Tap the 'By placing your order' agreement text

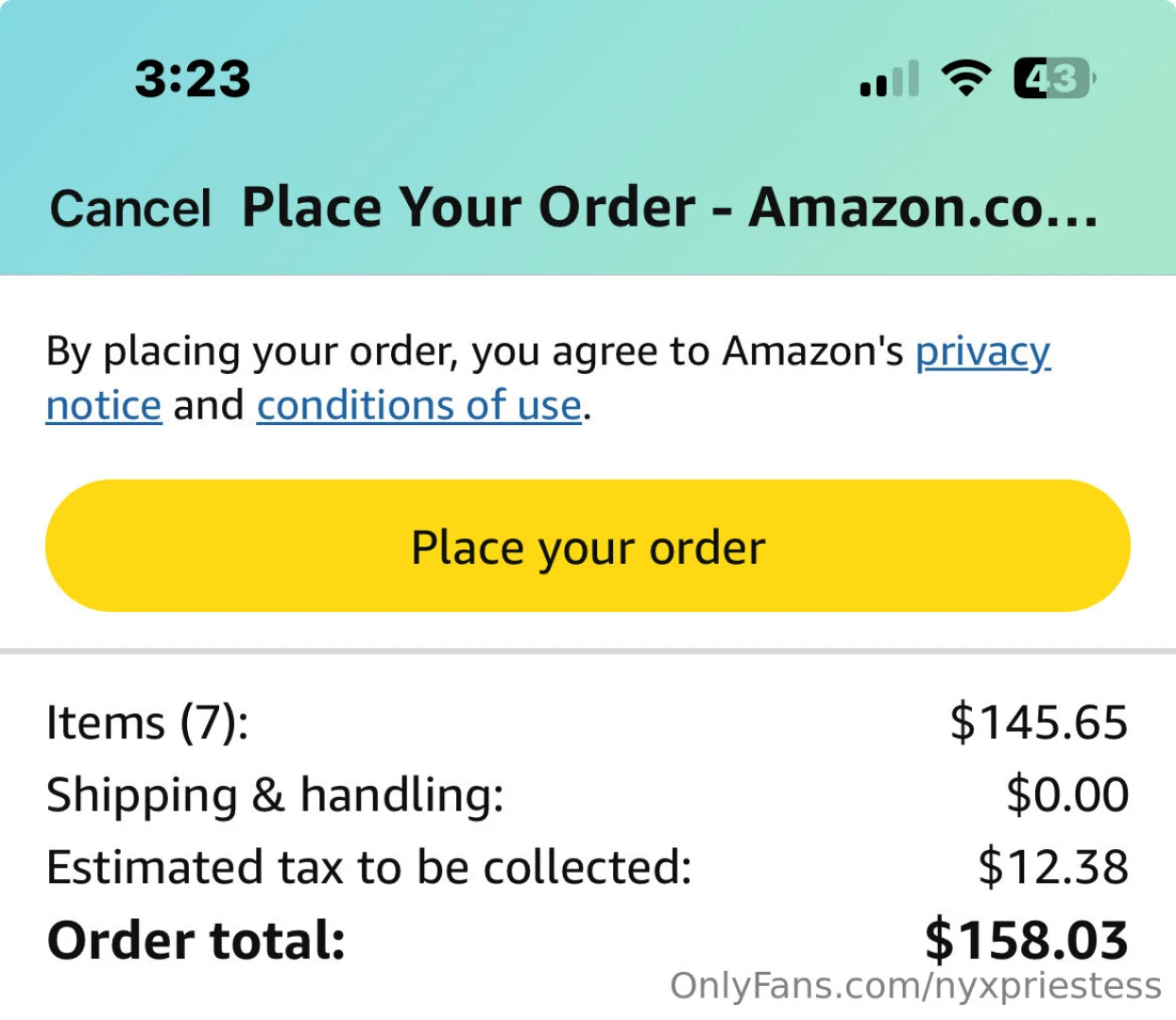click(x=472, y=352)
